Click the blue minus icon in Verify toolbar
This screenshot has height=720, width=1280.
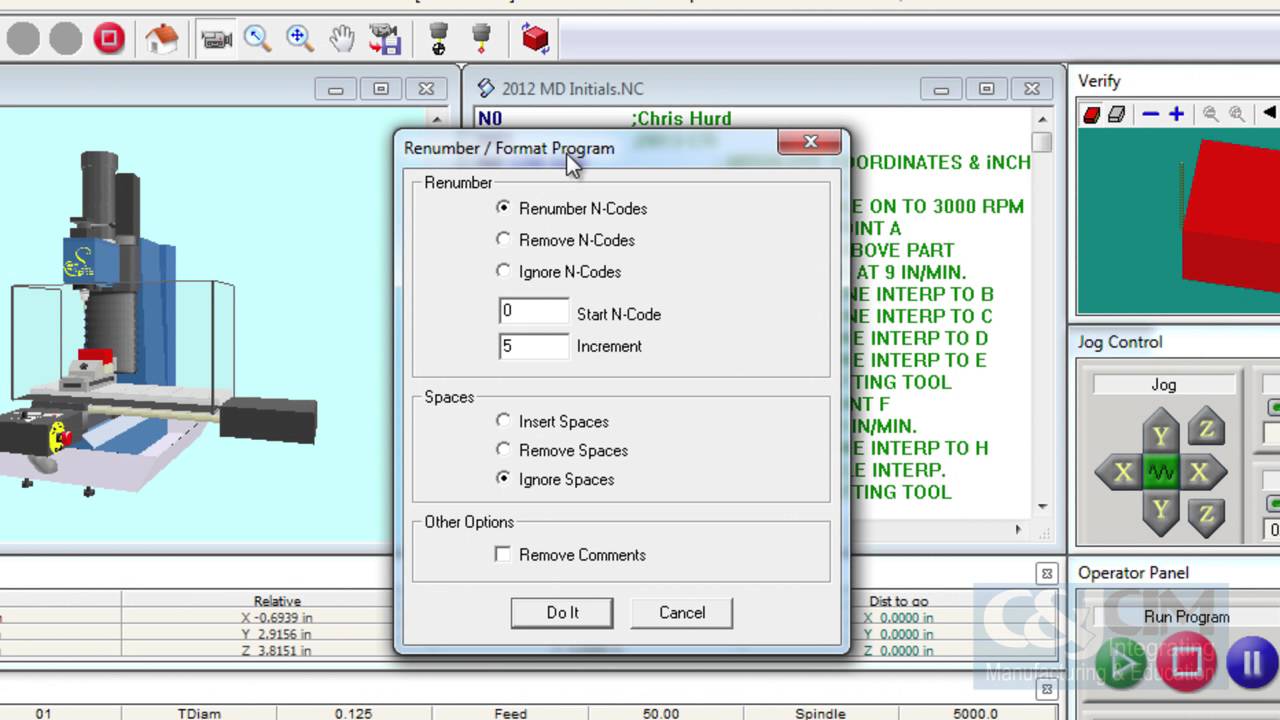click(1151, 114)
